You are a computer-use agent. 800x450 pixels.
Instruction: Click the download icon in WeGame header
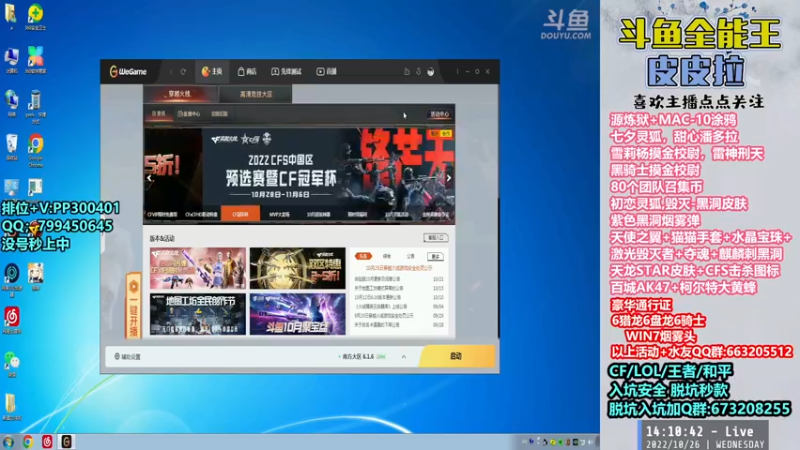point(418,72)
